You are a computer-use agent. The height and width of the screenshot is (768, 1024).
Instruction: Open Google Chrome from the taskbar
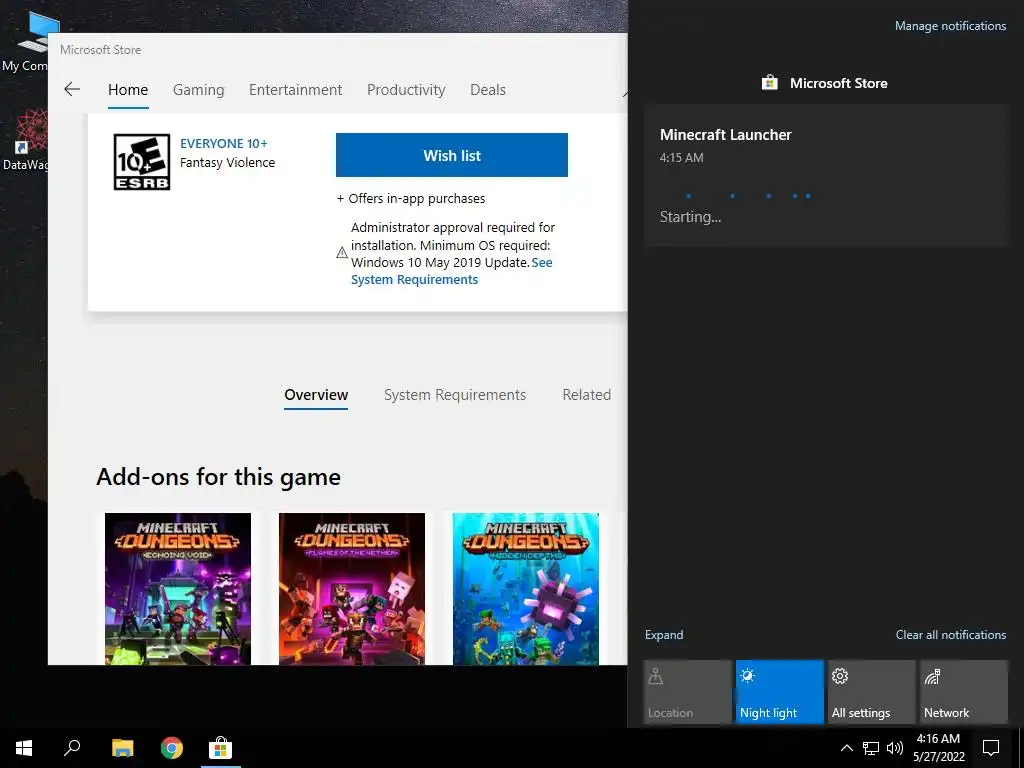pos(172,748)
